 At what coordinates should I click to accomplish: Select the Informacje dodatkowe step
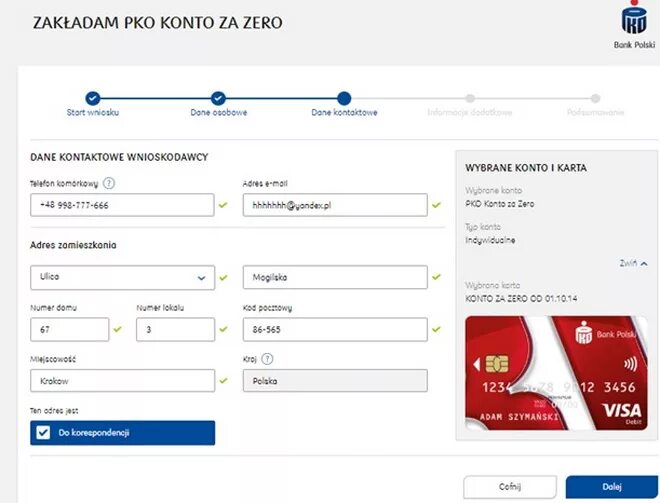tap(470, 98)
